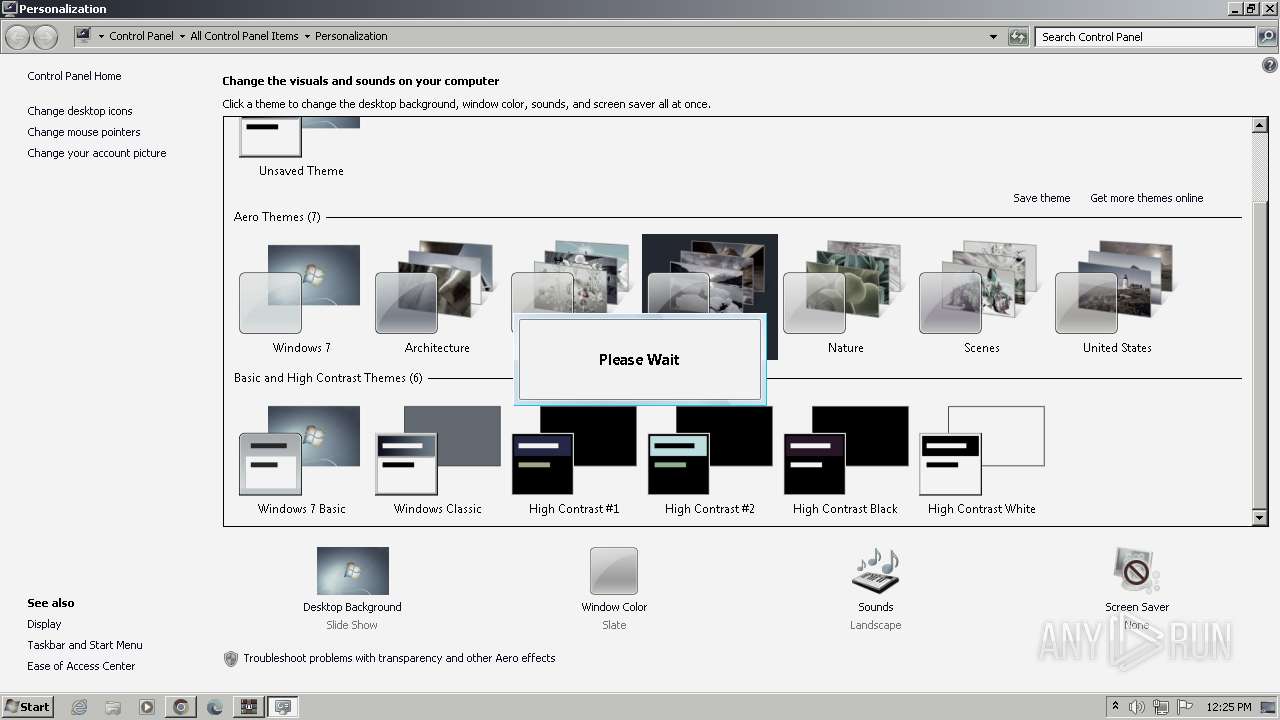Image resolution: width=1280 pixels, height=720 pixels.
Task: Click the taskbar clock
Action: tap(1229, 707)
